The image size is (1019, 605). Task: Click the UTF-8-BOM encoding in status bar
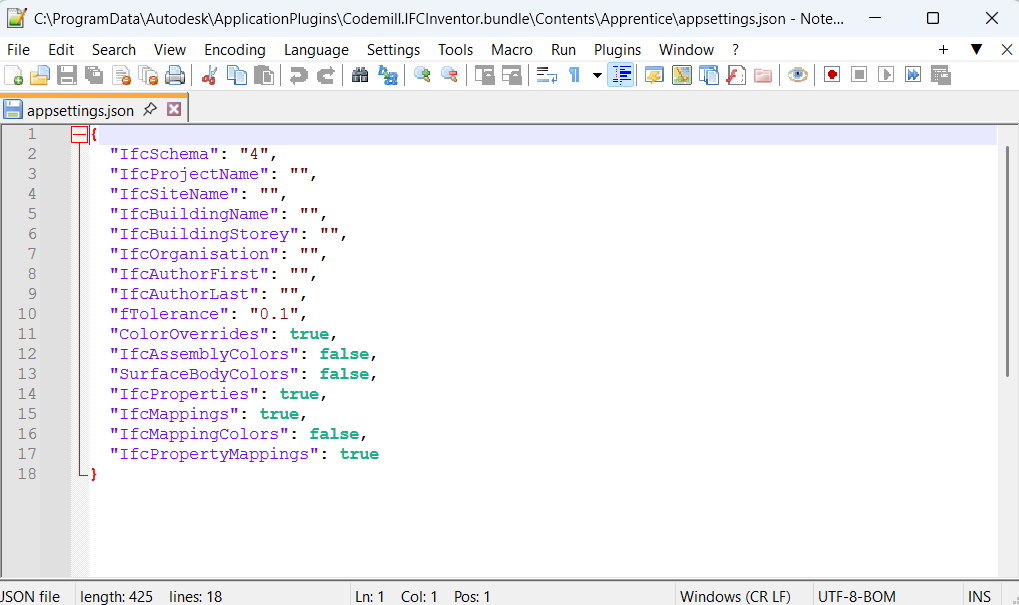(858, 596)
